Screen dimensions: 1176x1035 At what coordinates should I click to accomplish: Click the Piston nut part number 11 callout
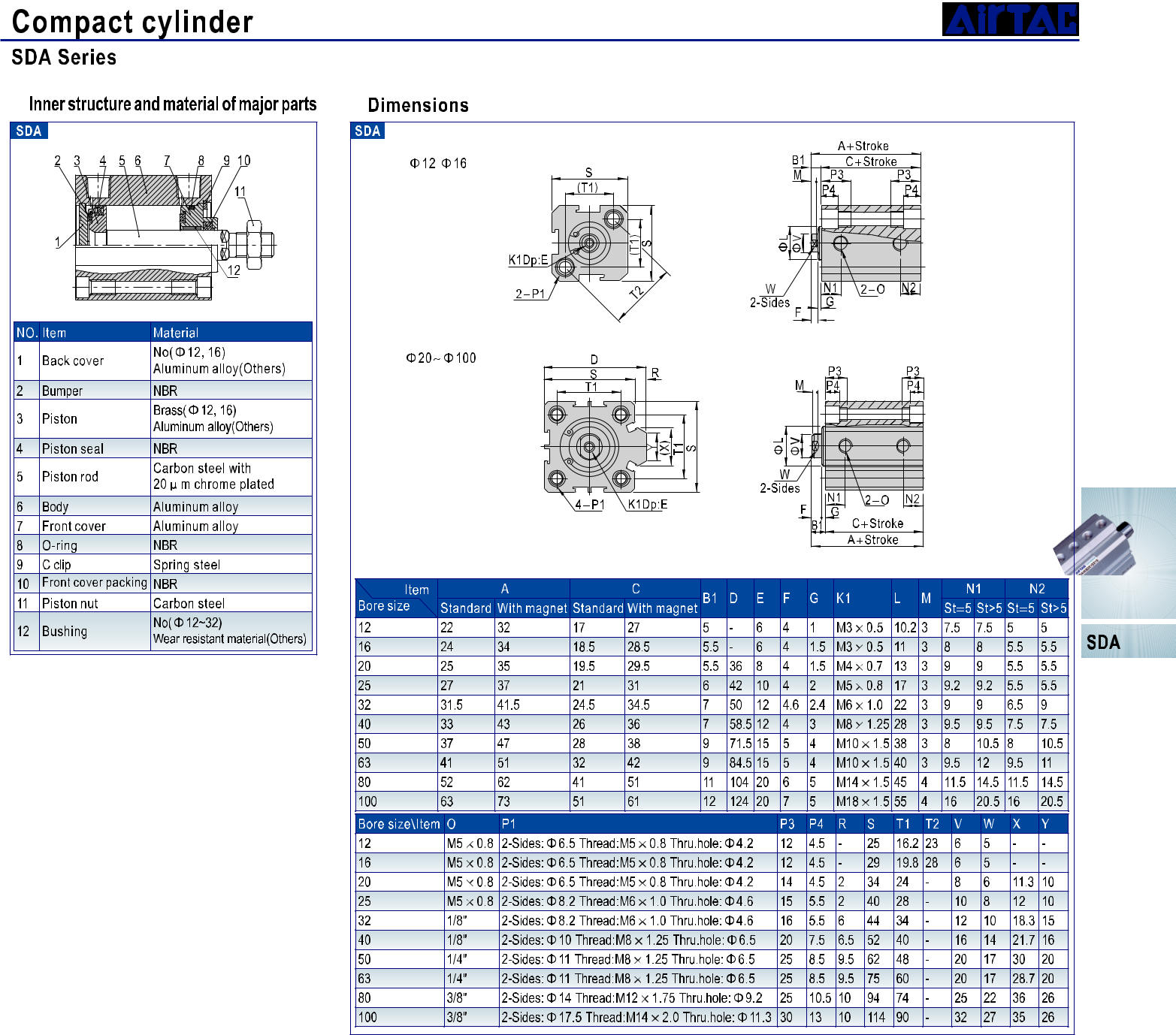click(x=240, y=192)
